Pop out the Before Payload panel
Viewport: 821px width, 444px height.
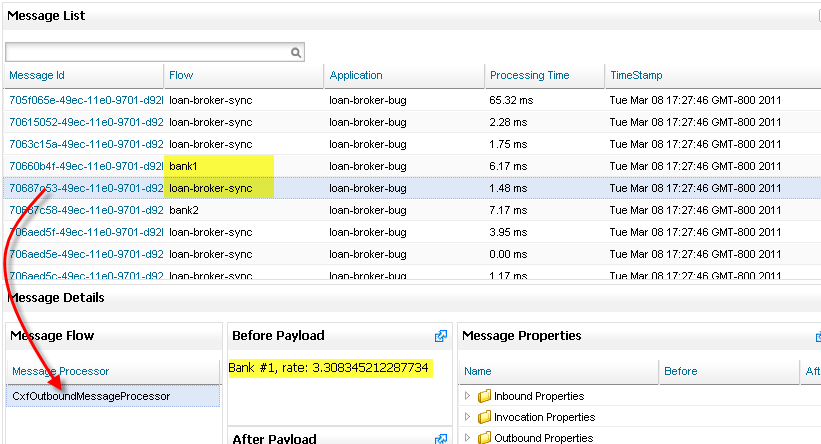pyautogui.click(x=440, y=336)
